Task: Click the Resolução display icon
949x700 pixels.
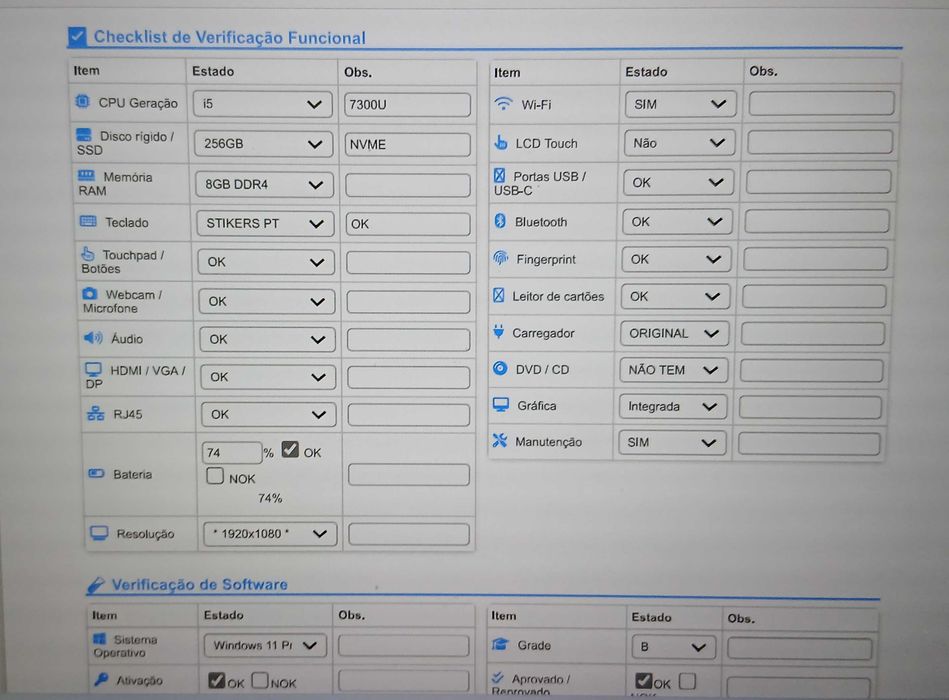Action: (99, 532)
